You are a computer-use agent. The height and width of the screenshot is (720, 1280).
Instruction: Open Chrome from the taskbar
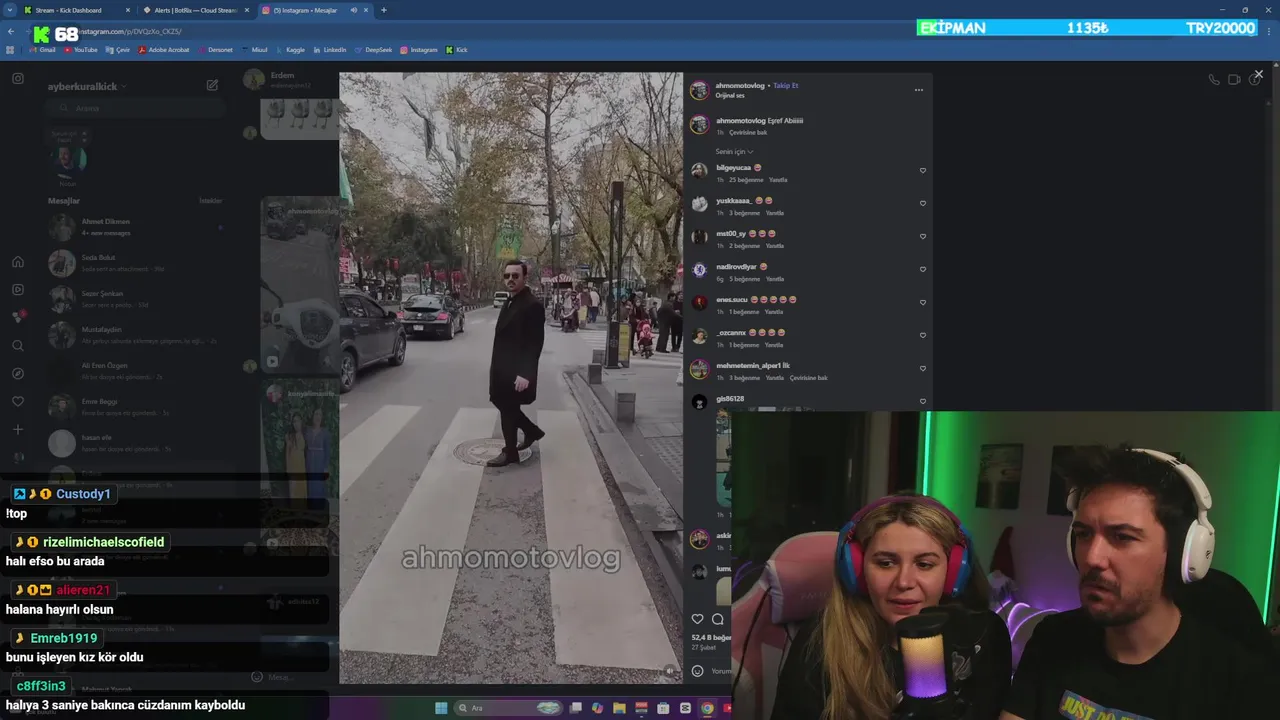pos(707,708)
